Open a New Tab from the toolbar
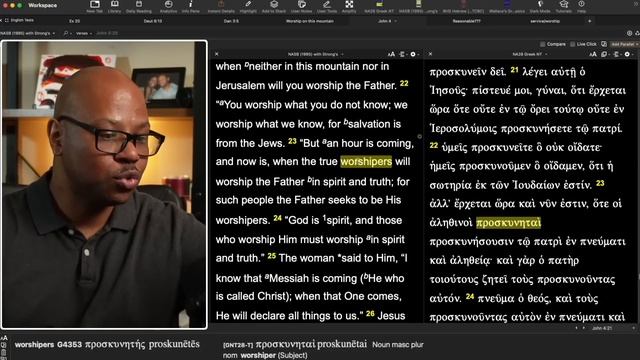This screenshot has height=360, width=640. 95,7
